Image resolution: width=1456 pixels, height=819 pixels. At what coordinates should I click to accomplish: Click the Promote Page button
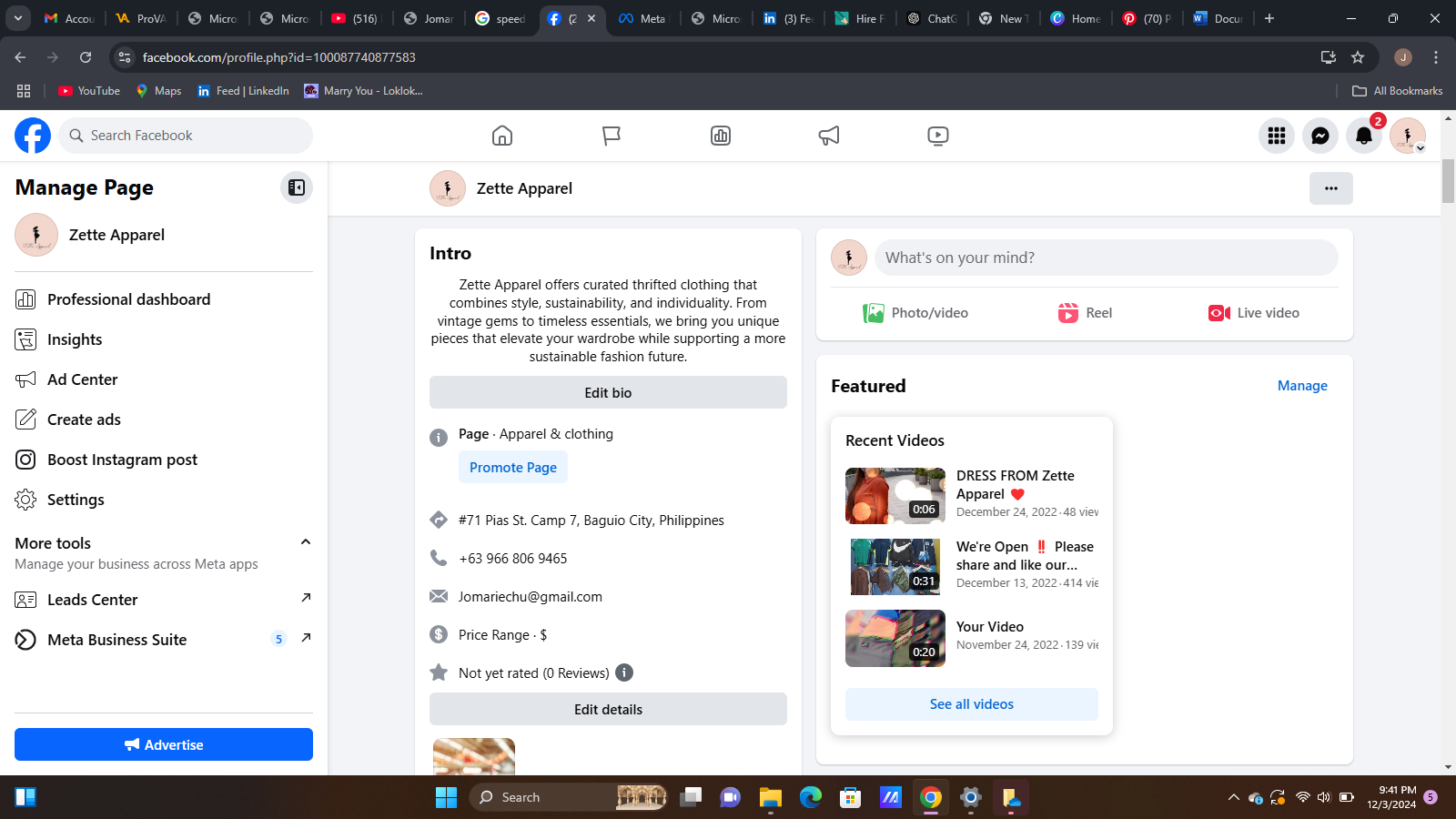coord(513,467)
